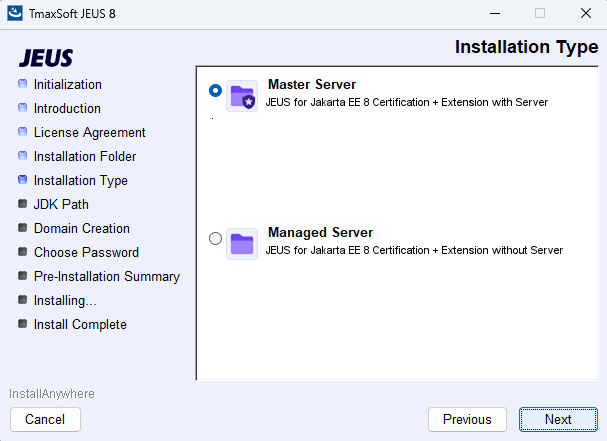
Task: Select the Master Server radio button
Action: [215, 90]
